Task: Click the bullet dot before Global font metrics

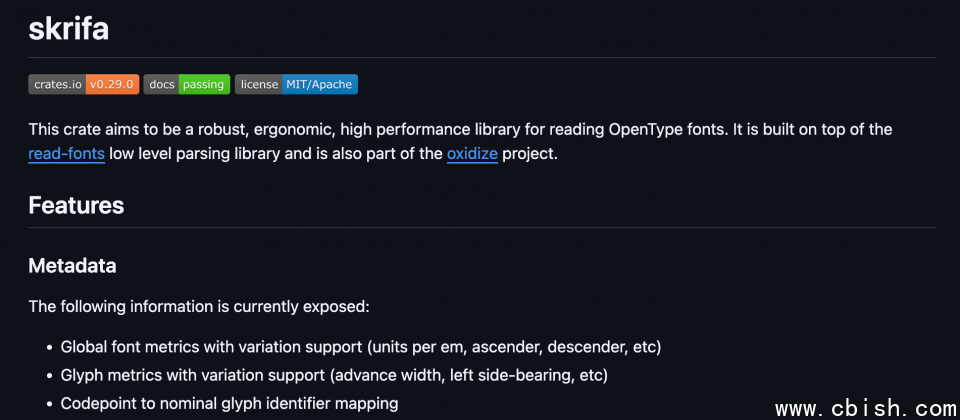Action: [x=49, y=348]
